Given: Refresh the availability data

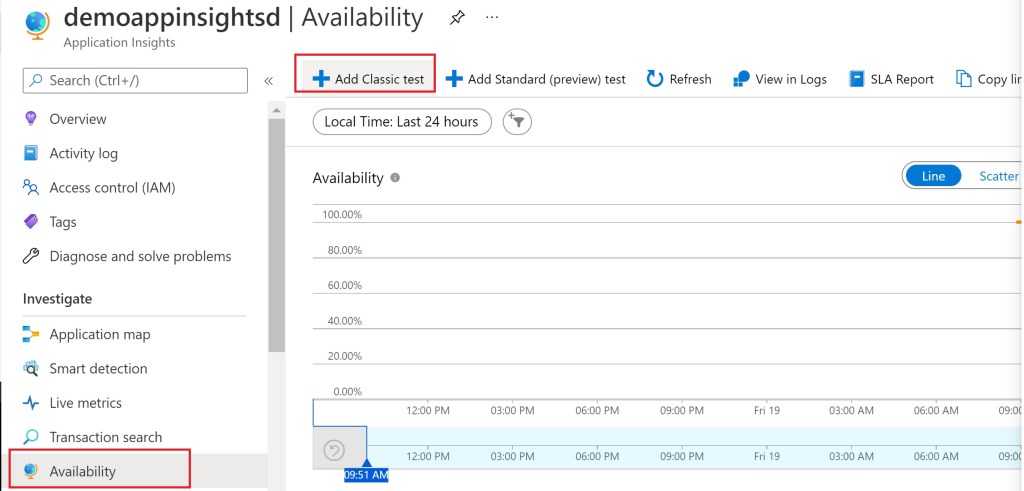Looking at the screenshot, I should (679, 79).
